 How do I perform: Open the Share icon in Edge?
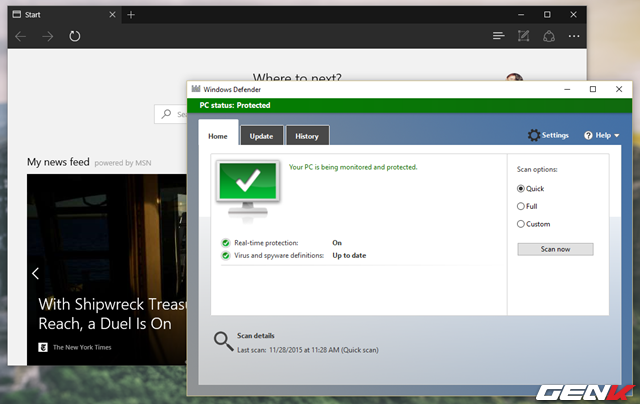coord(549,36)
